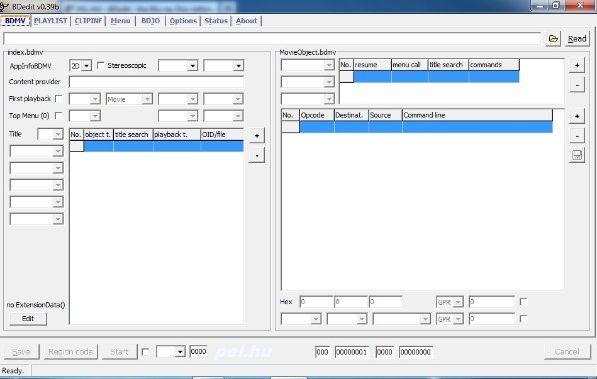Click the 'Command line' column header

click(x=477, y=115)
